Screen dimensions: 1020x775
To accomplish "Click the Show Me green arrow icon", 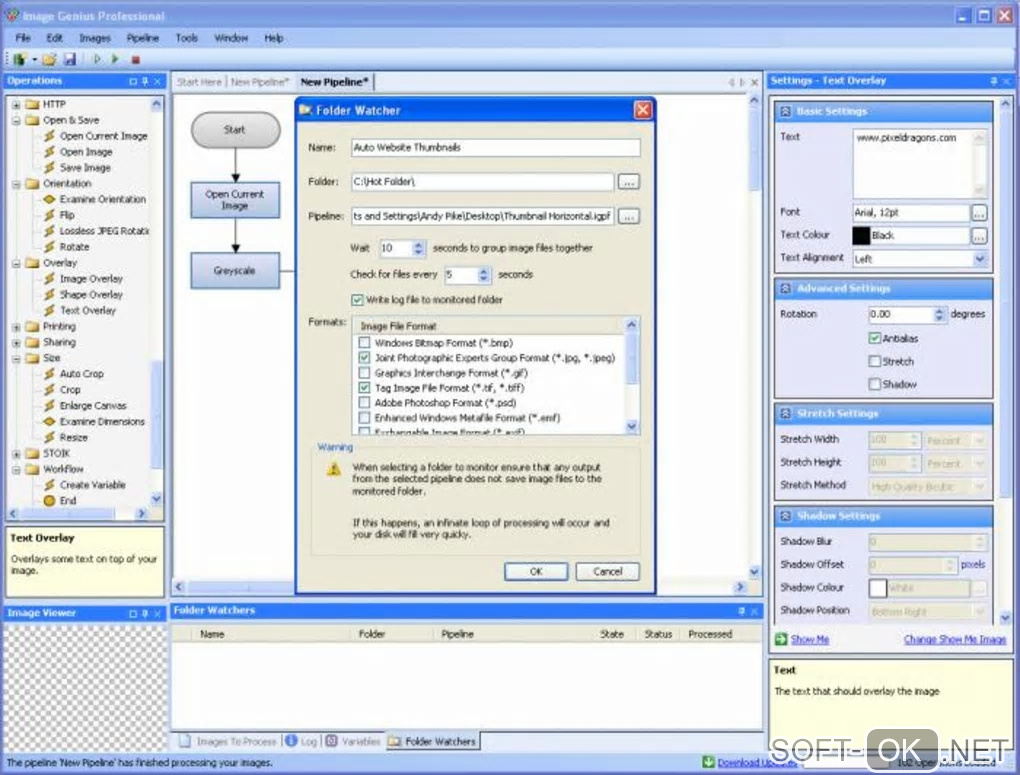I will [781, 639].
